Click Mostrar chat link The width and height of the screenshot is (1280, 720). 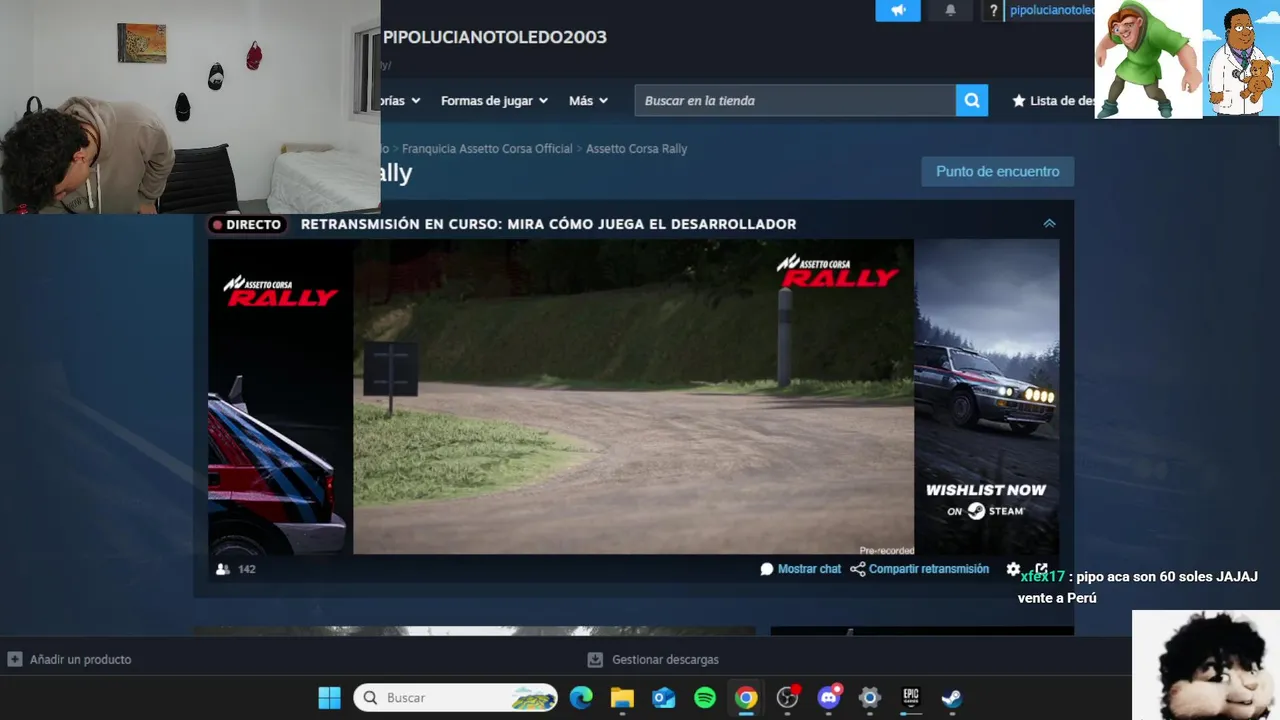[809, 569]
